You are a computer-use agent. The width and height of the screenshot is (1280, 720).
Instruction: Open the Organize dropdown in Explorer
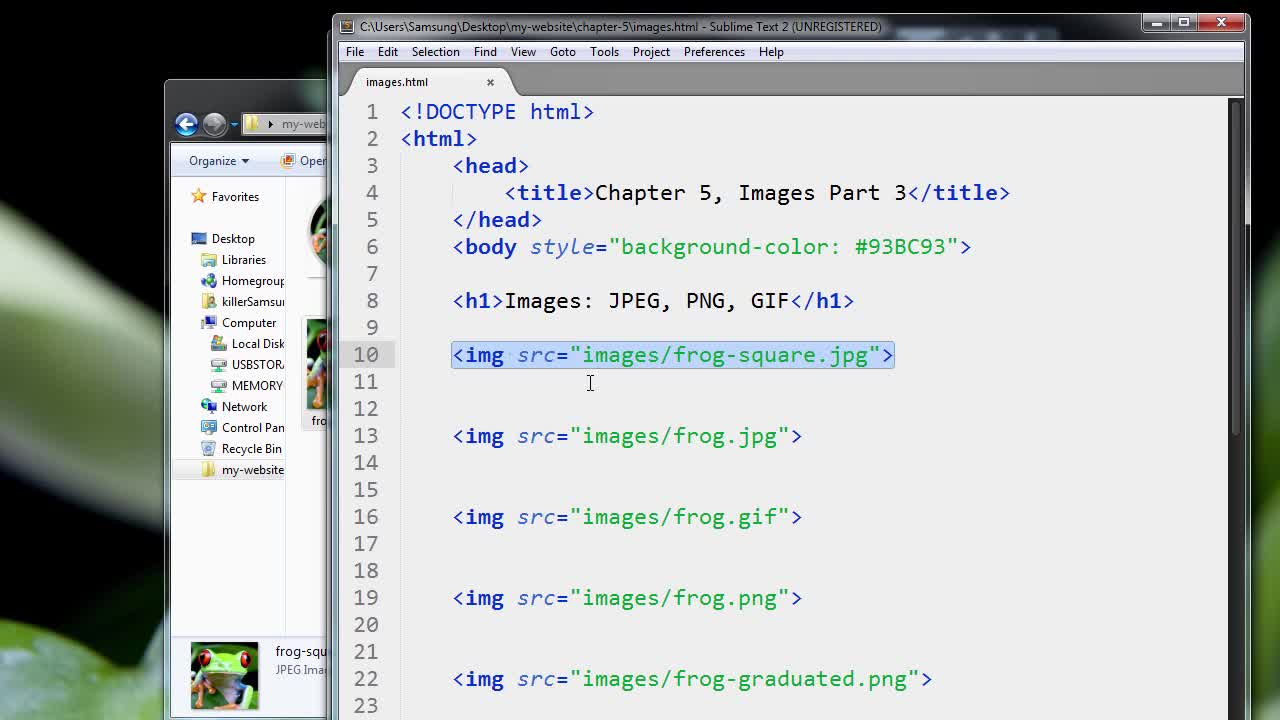(x=218, y=161)
